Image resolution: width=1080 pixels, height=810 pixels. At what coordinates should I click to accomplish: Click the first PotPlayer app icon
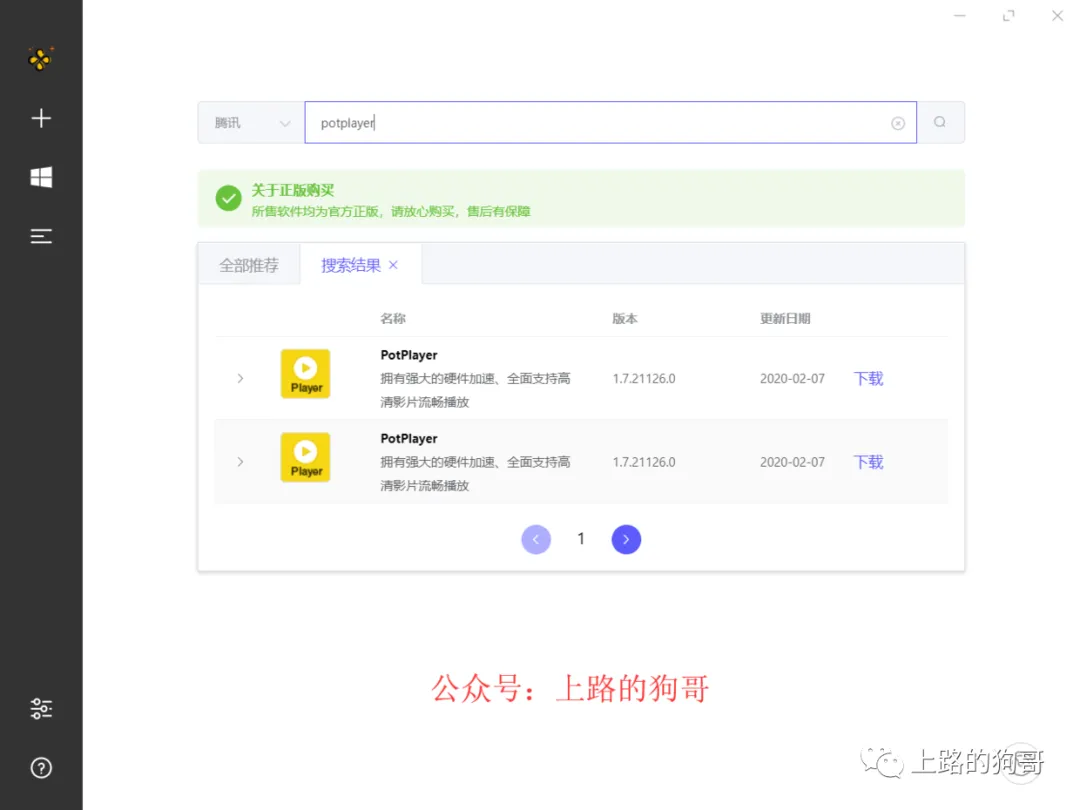click(x=305, y=374)
